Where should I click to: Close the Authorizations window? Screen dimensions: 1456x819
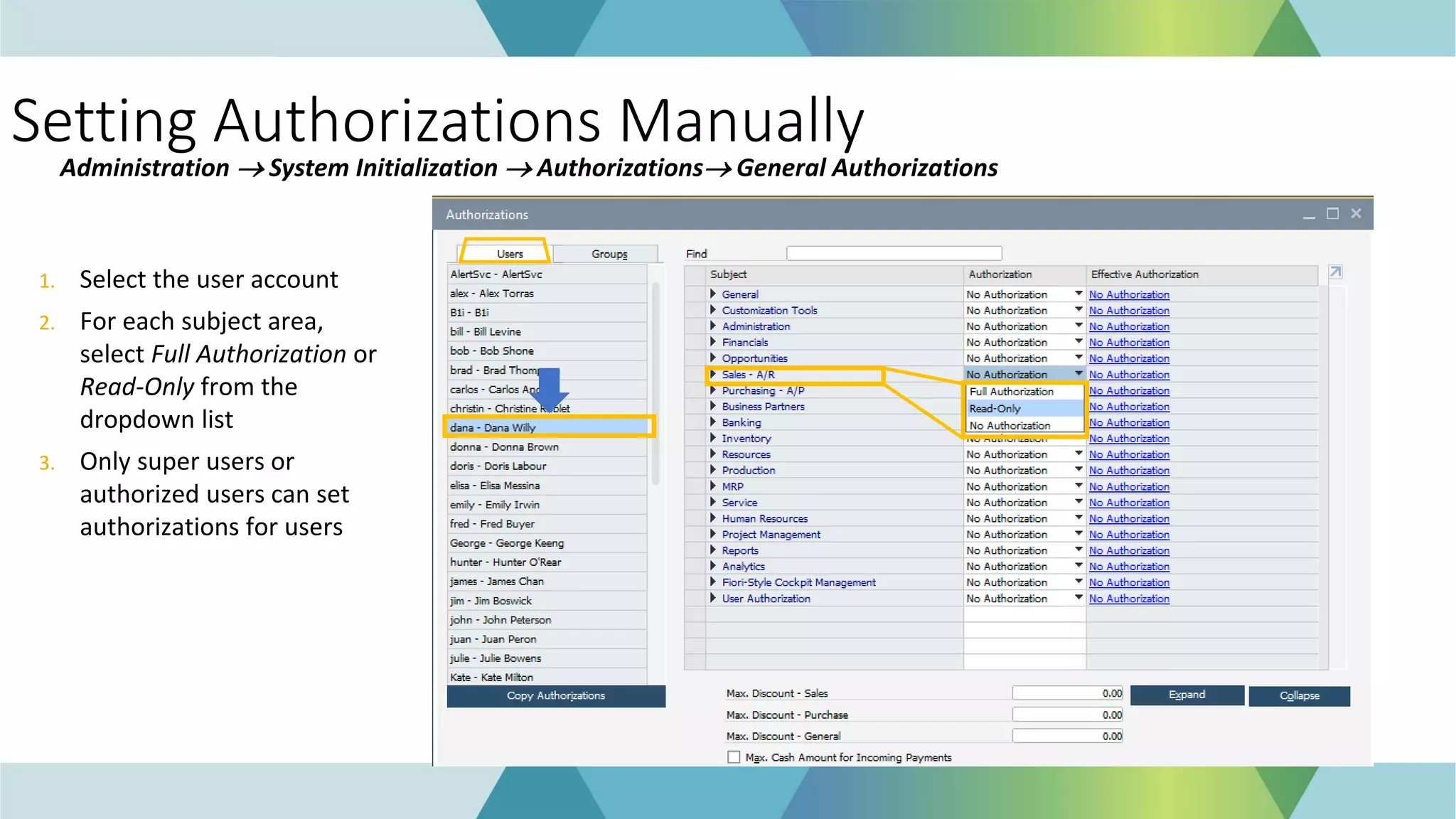point(1356,214)
